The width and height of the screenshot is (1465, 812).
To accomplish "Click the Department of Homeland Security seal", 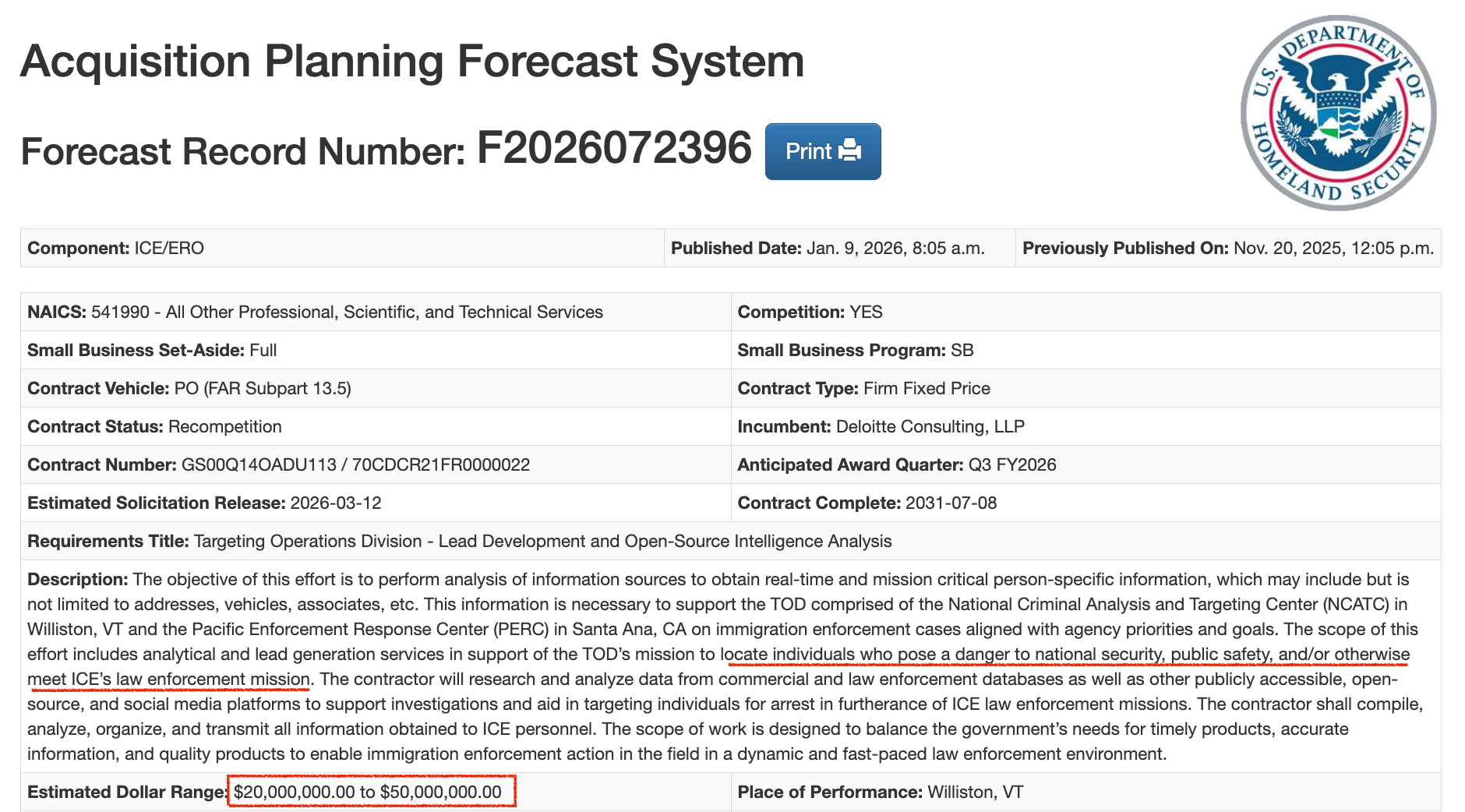I will (1338, 114).
